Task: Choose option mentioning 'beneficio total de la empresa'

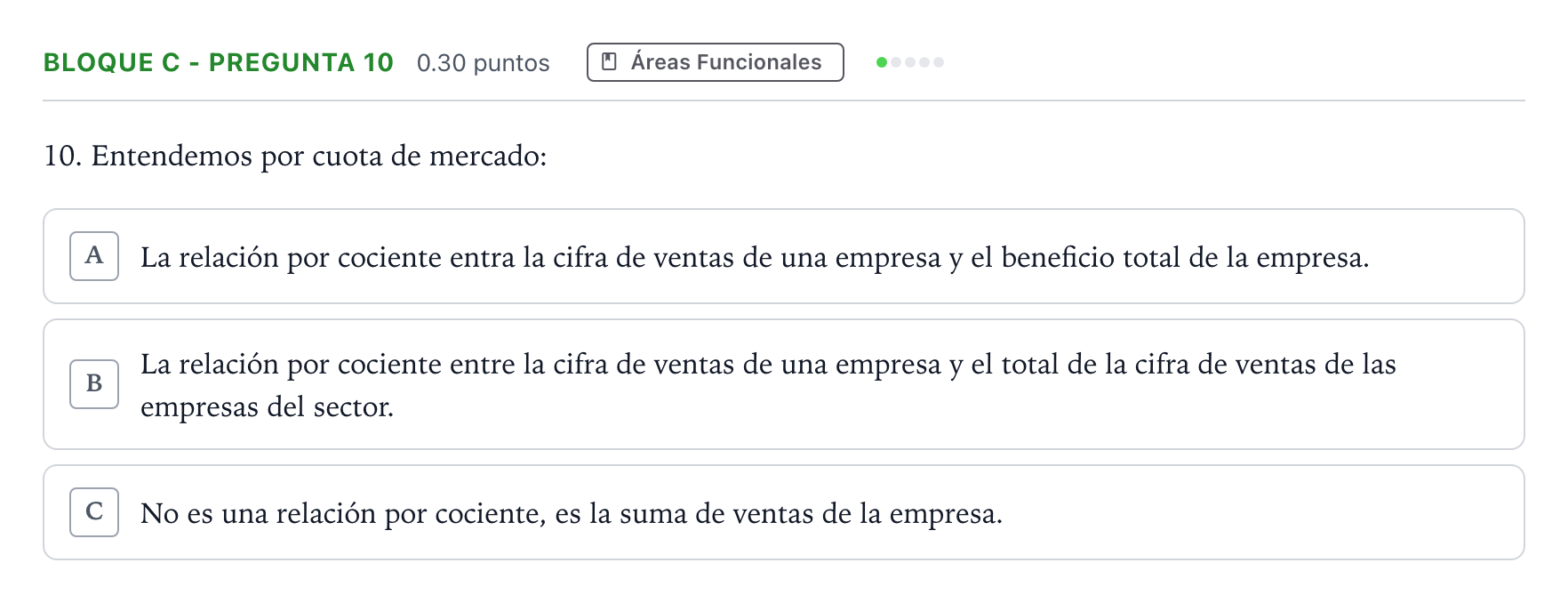Action: pos(784,256)
